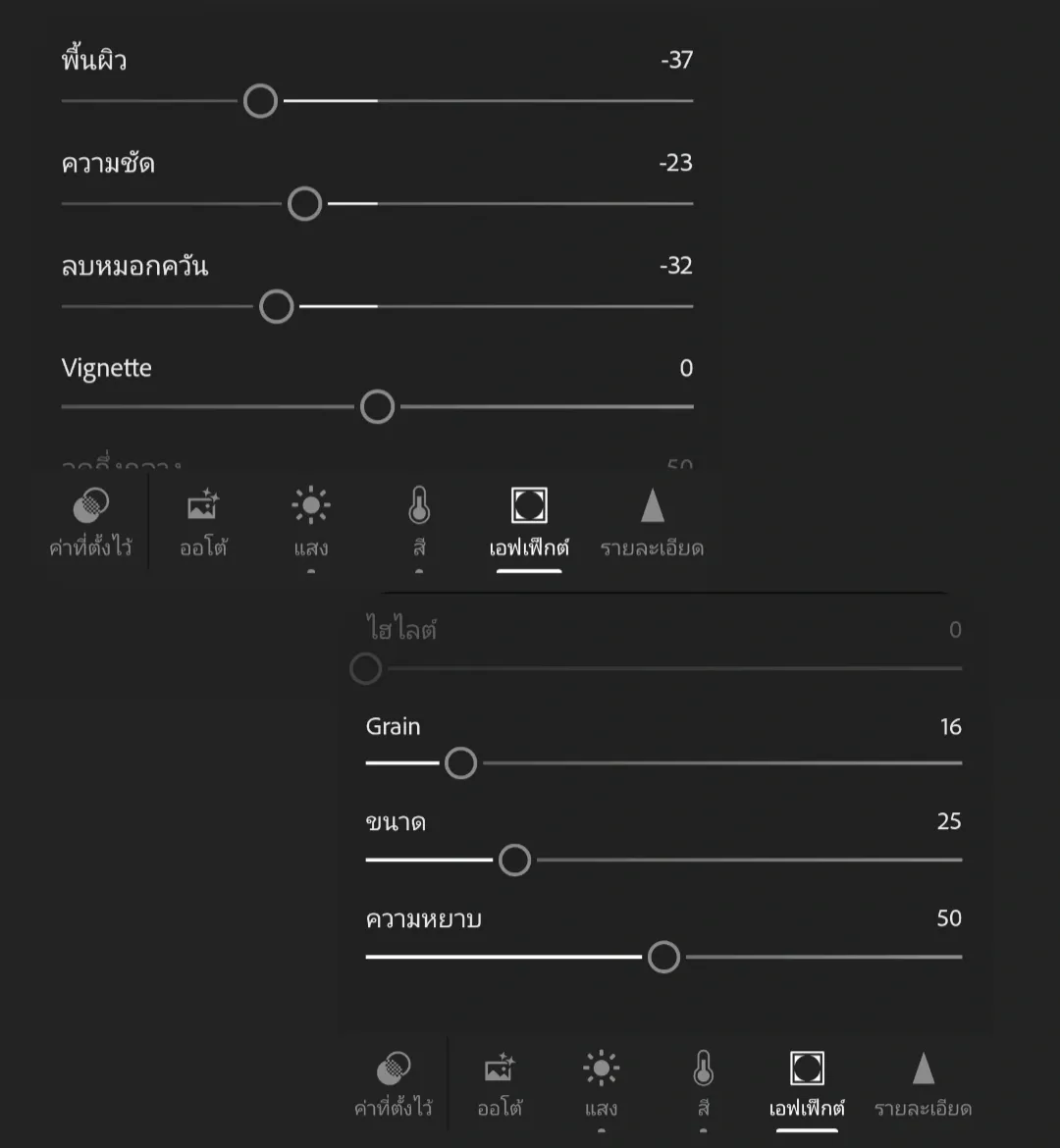
Task: Click the Roughness (ความหยาบ) slider handle
Action: [662, 956]
